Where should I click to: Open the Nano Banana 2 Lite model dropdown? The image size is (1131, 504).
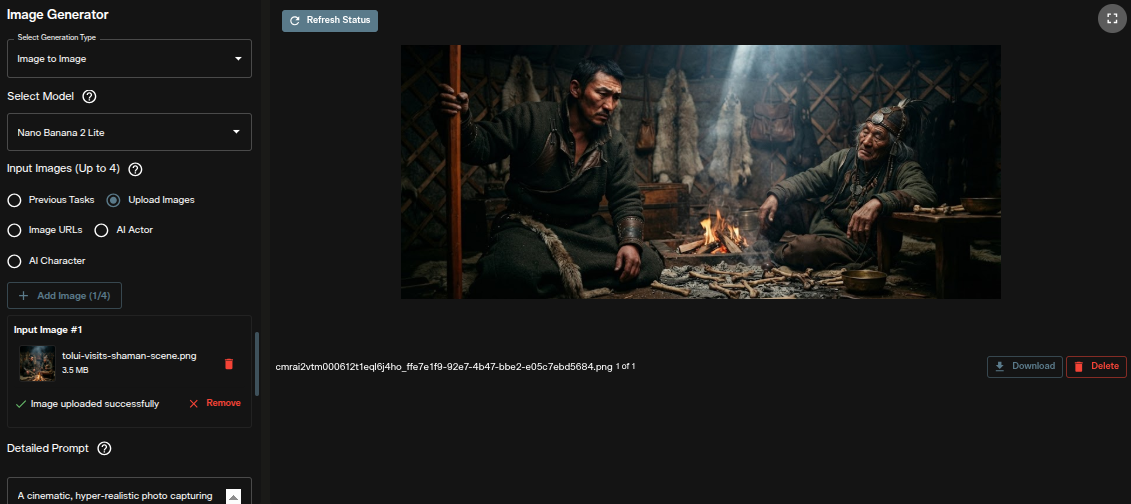pos(129,132)
